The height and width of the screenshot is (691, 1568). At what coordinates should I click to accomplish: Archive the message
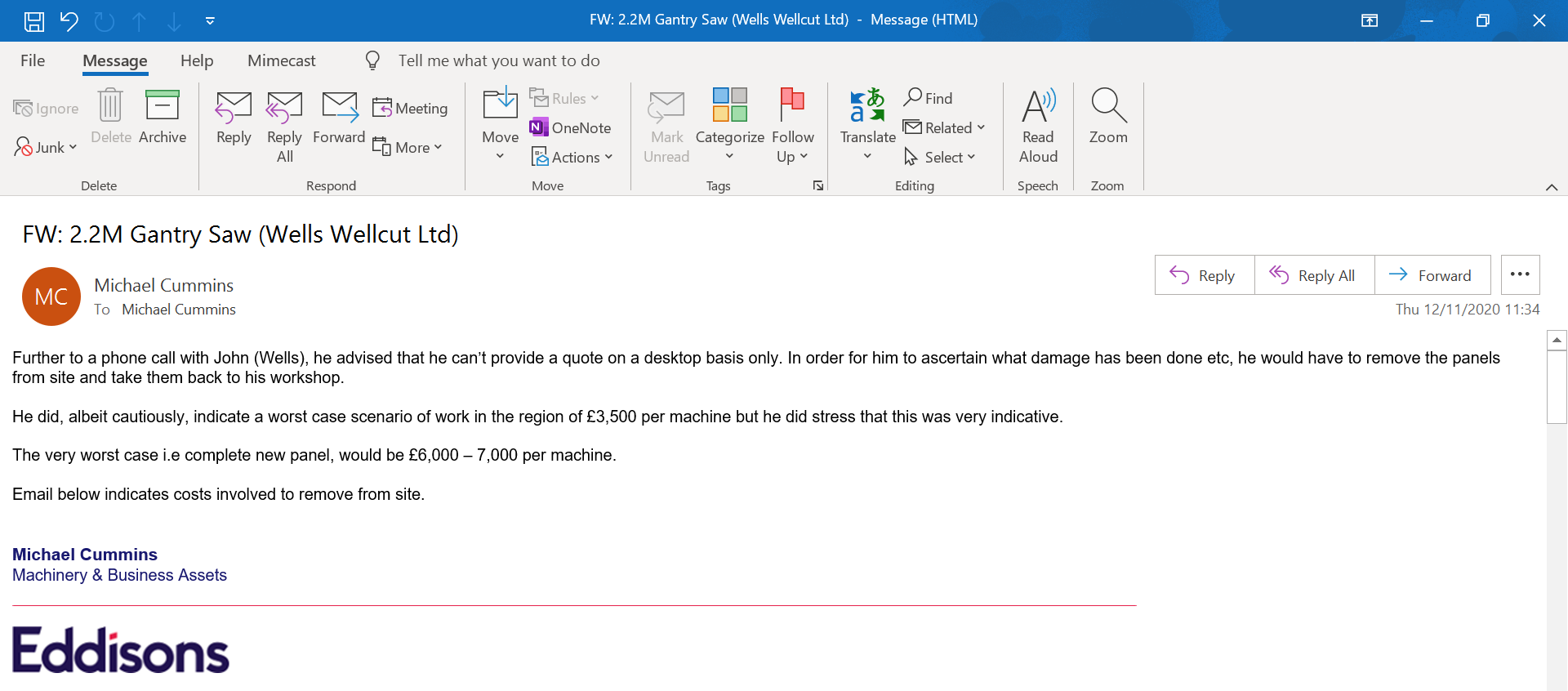tap(163, 116)
